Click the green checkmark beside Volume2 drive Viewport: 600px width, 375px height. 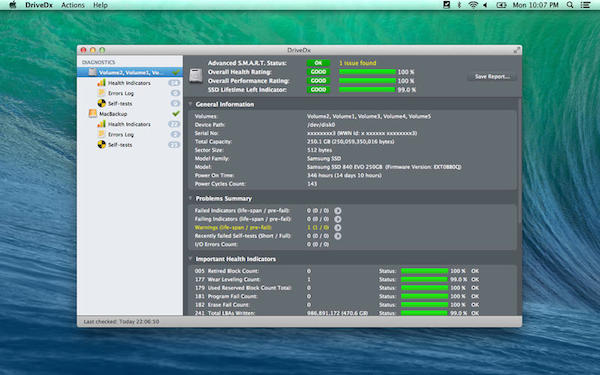176,72
